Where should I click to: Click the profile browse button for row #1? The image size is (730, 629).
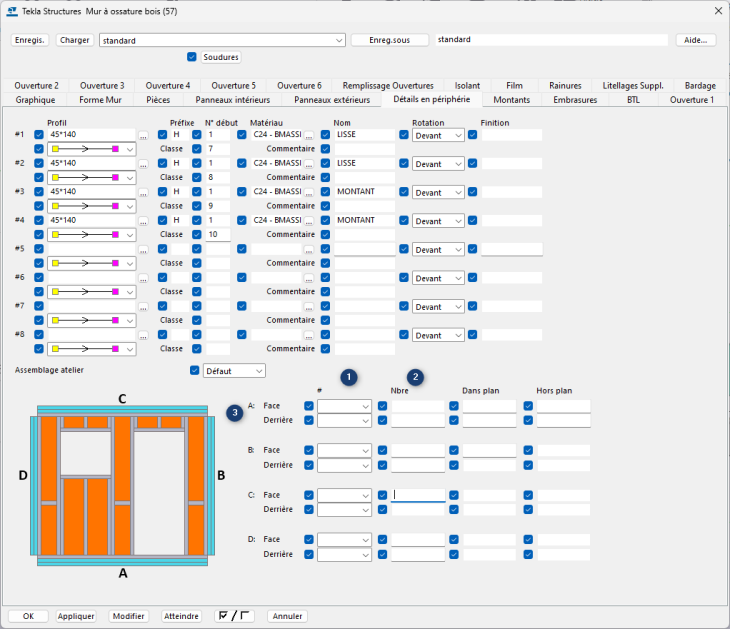pyautogui.click(x=143, y=135)
